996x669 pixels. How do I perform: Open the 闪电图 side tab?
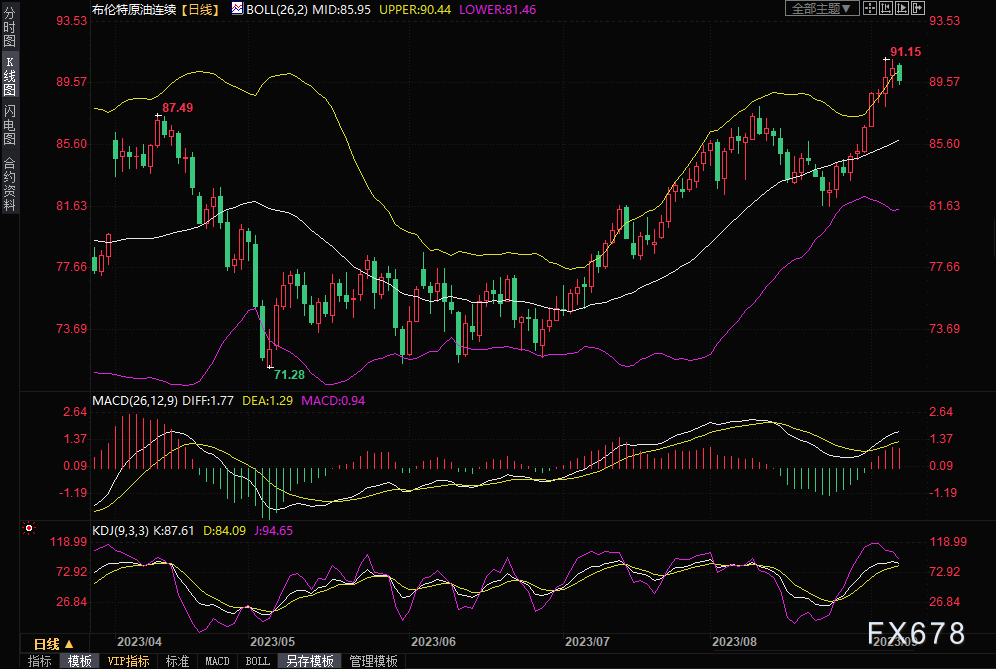pyautogui.click(x=9, y=124)
